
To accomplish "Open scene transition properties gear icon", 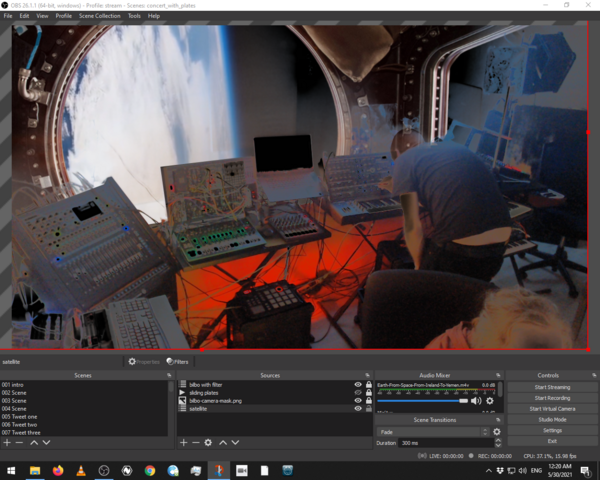I will pos(497,431).
